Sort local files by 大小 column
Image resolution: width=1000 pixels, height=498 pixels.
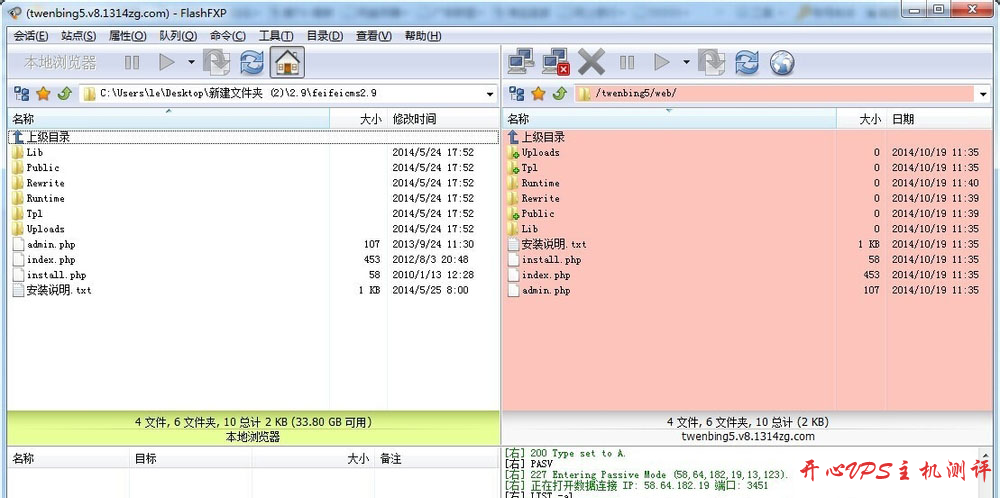tap(358, 119)
